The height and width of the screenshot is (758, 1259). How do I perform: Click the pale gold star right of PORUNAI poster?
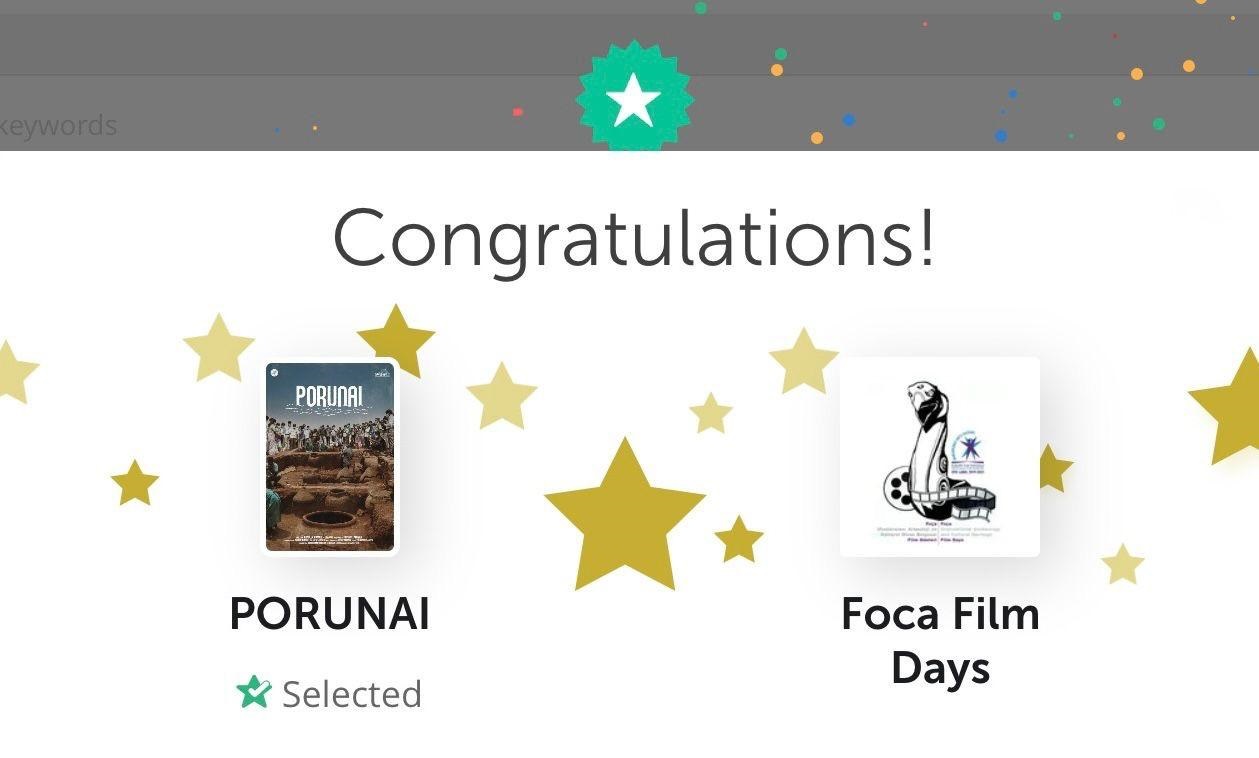[x=501, y=397]
